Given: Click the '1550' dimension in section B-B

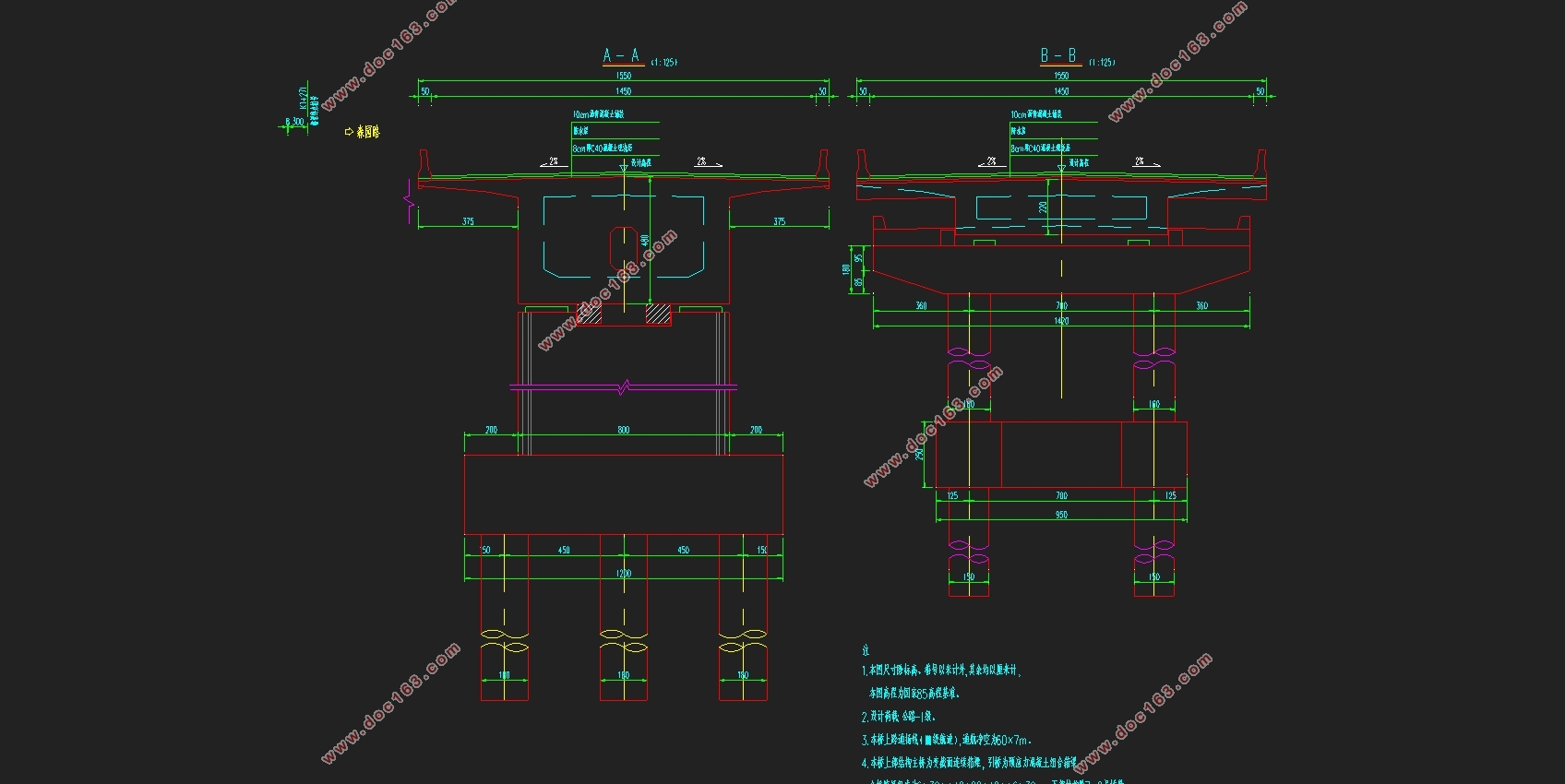Looking at the screenshot, I should point(1061,77).
